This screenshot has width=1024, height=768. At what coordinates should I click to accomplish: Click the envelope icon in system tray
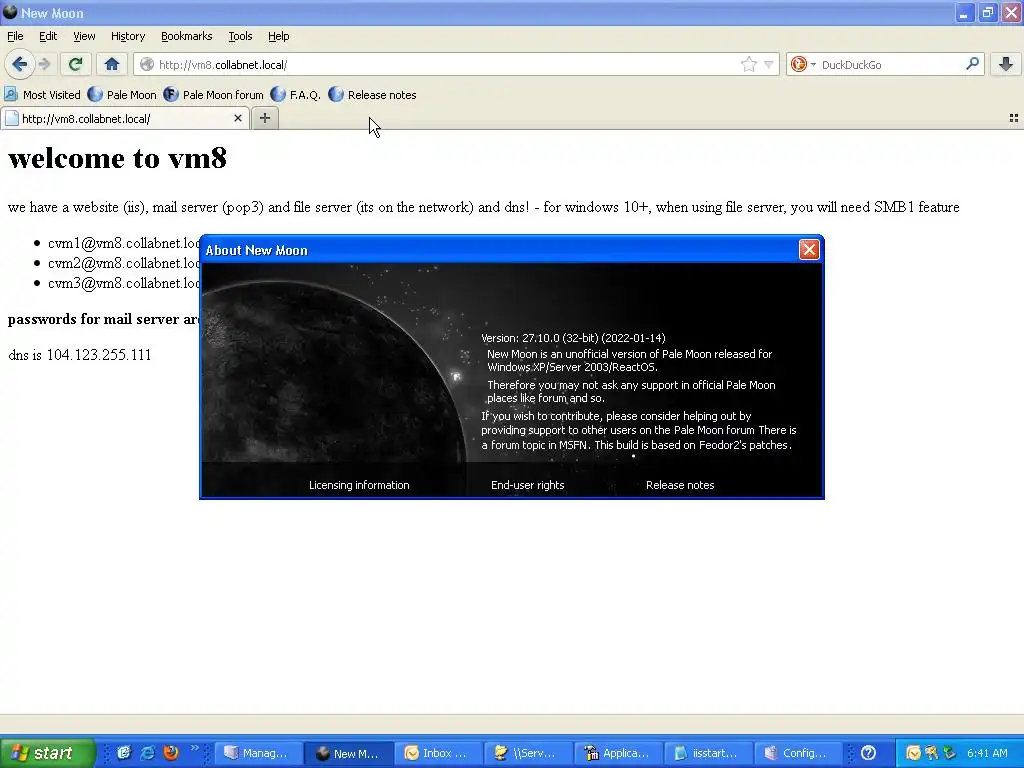pos(913,753)
